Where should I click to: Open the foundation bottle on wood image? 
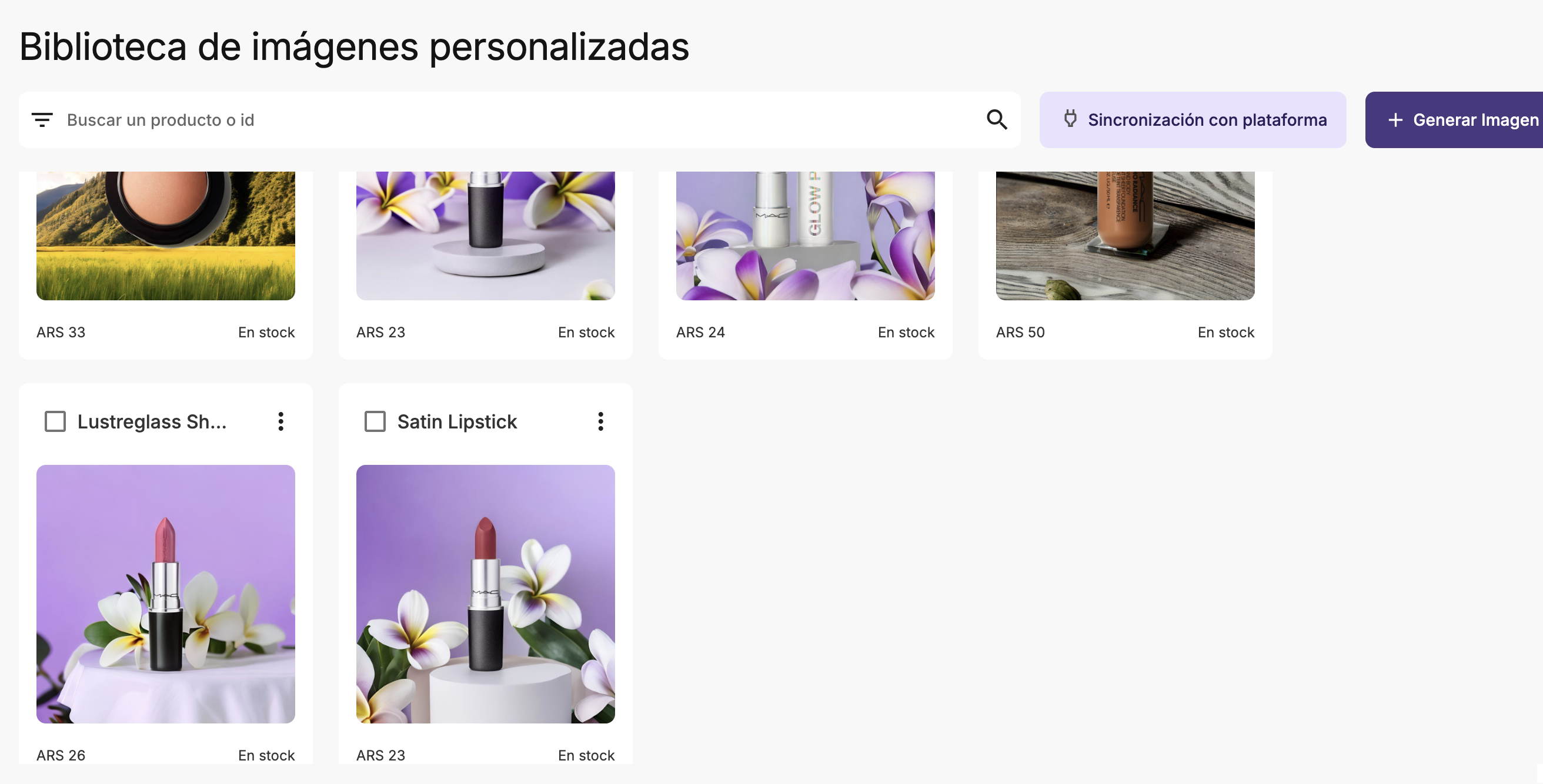tap(1125, 236)
